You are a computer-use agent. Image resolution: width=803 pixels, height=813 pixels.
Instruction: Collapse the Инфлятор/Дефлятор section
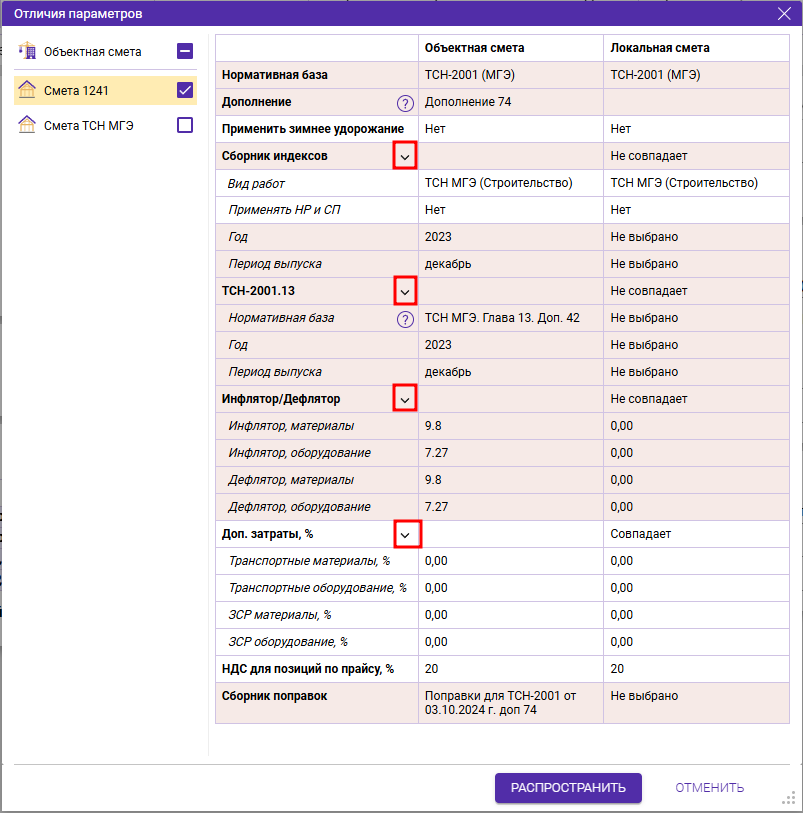[x=405, y=399]
